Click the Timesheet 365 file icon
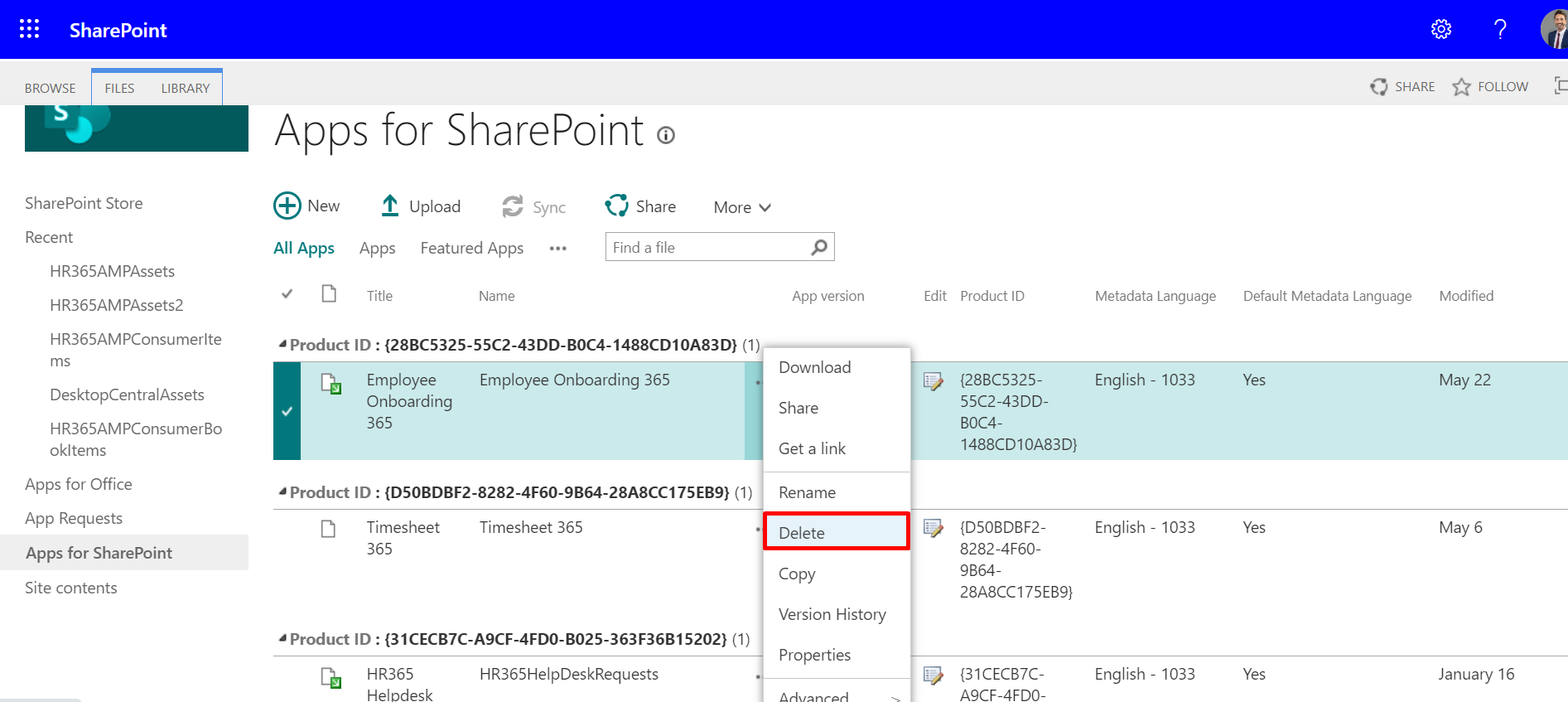Image resolution: width=1568 pixels, height=702 pixels. coord(329,529)
